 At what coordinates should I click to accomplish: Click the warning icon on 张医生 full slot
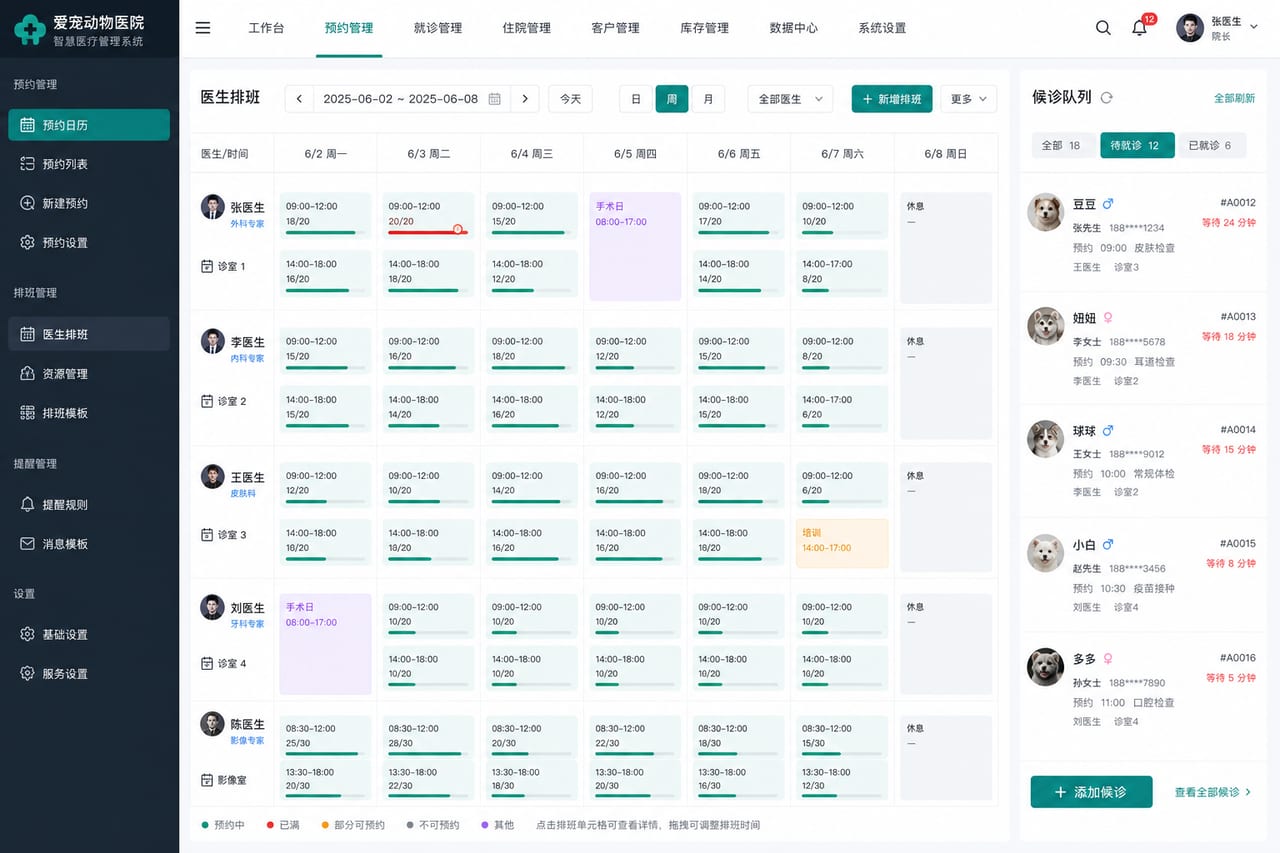pos(458,229)
